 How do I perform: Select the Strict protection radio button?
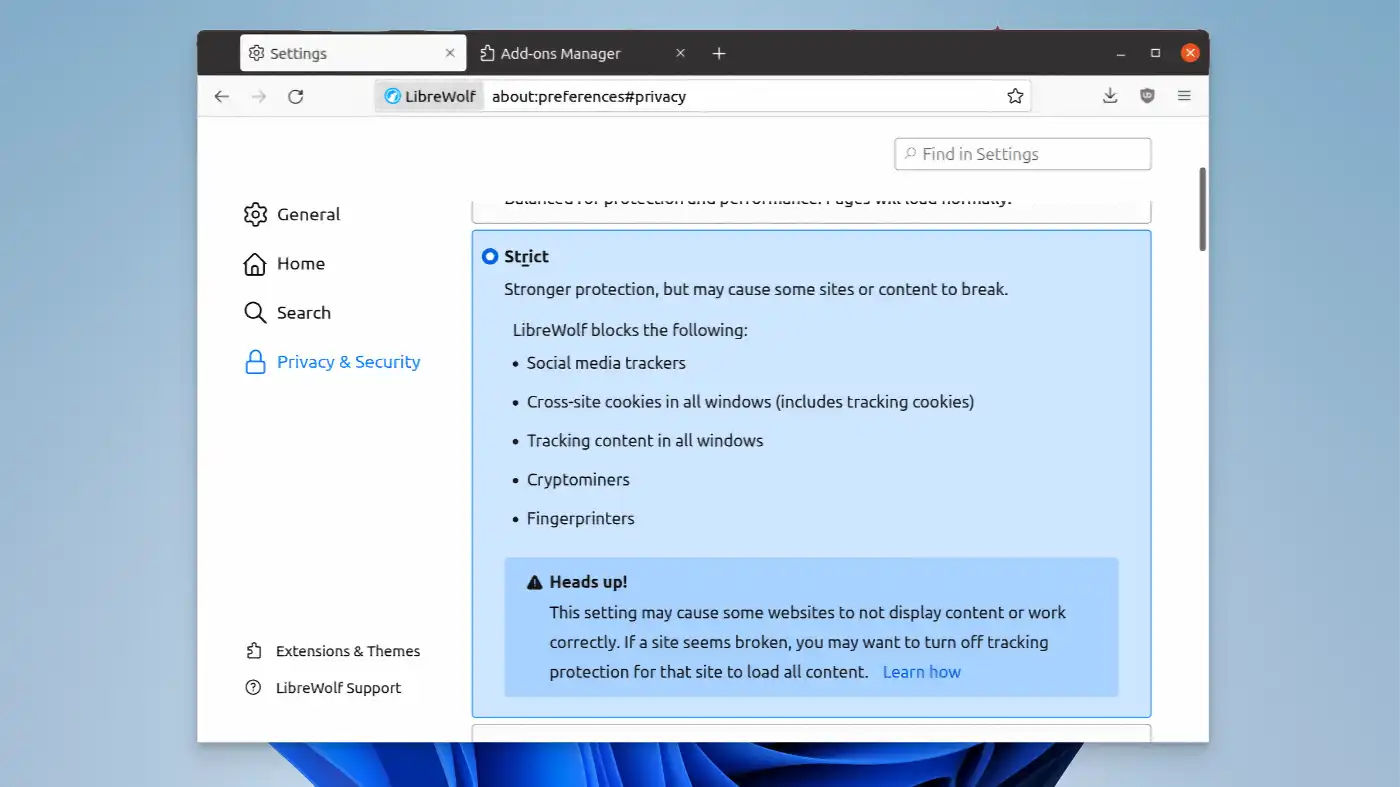(x=490, y=257)
